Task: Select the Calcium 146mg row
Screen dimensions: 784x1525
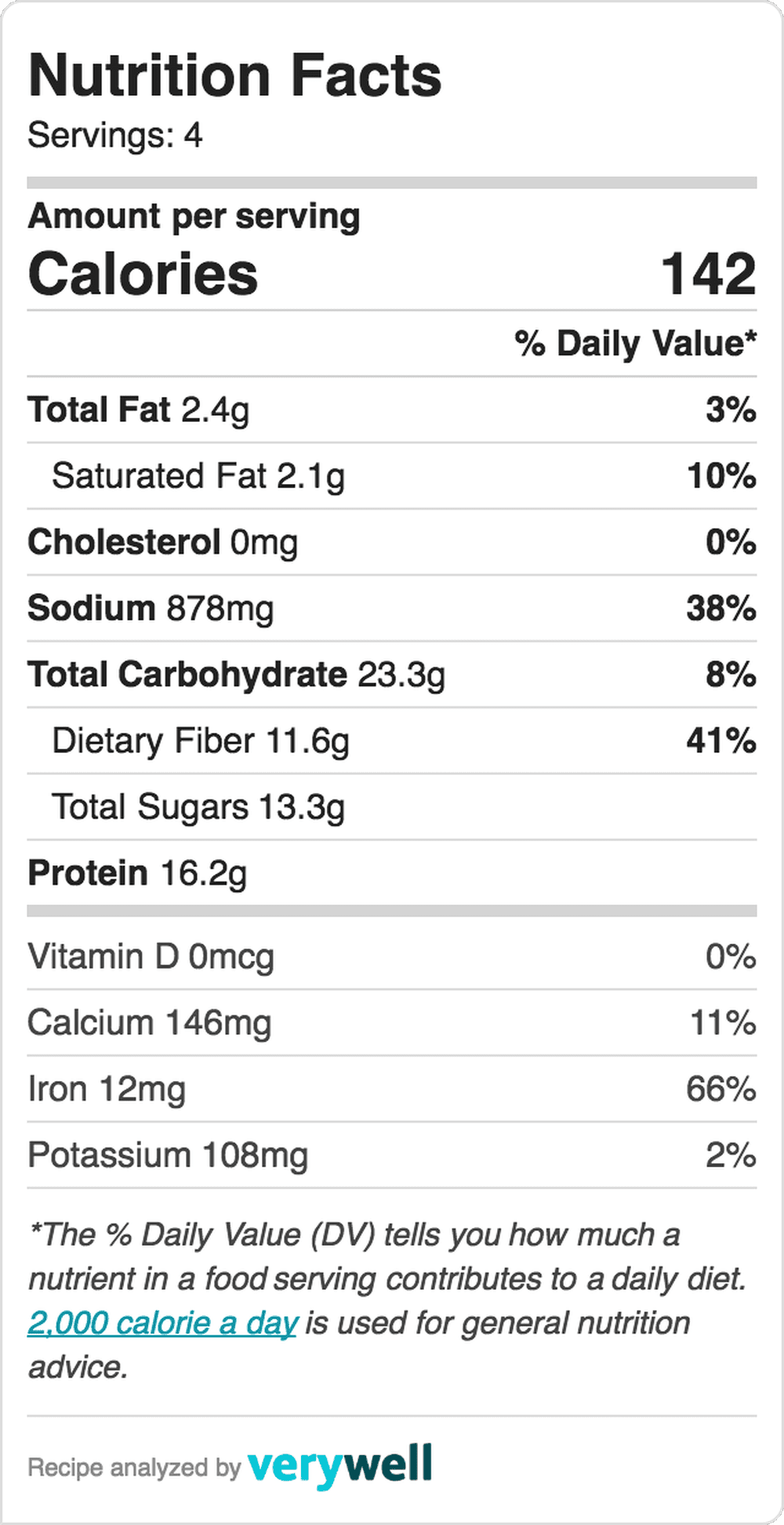Action: [x=392, y=1023]
